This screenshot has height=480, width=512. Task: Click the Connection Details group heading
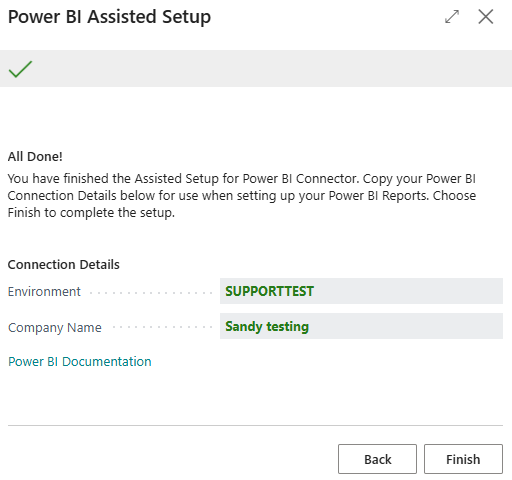64,264
